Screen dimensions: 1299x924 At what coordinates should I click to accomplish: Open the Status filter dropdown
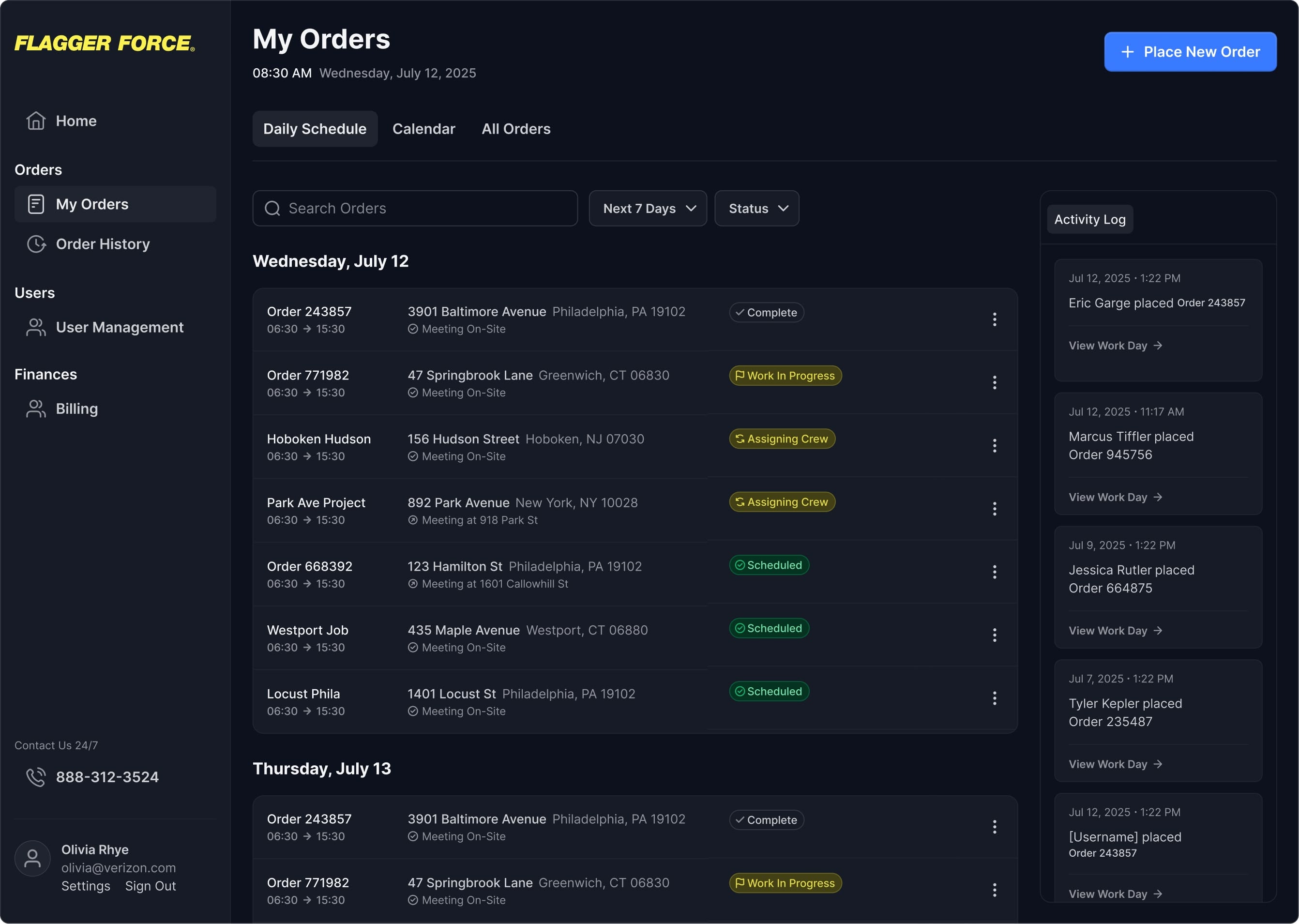(x=756, y=208)
